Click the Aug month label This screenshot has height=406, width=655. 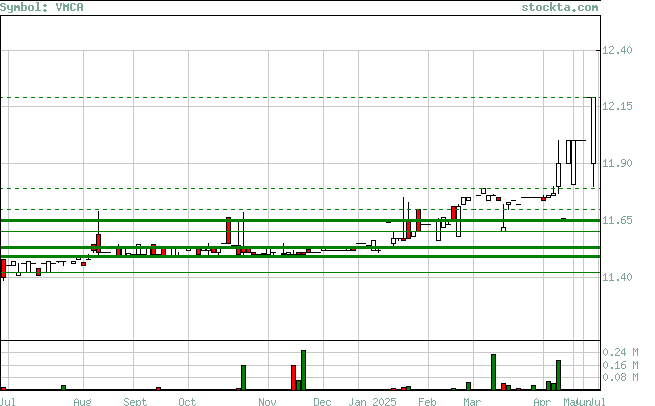(x=82, y=402)
